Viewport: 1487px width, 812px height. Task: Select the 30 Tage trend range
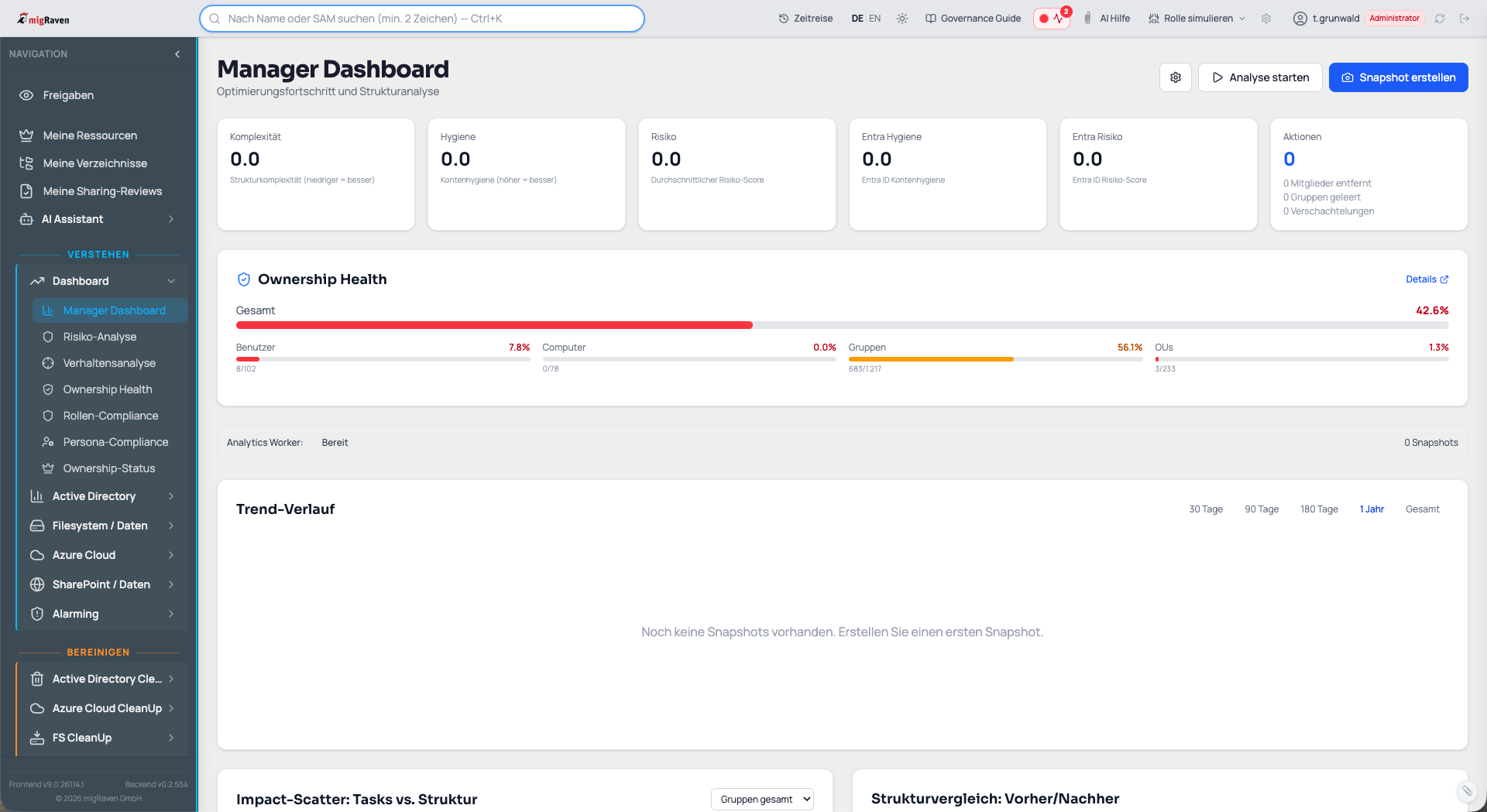pyautogui.click(x=1206, y=509)
